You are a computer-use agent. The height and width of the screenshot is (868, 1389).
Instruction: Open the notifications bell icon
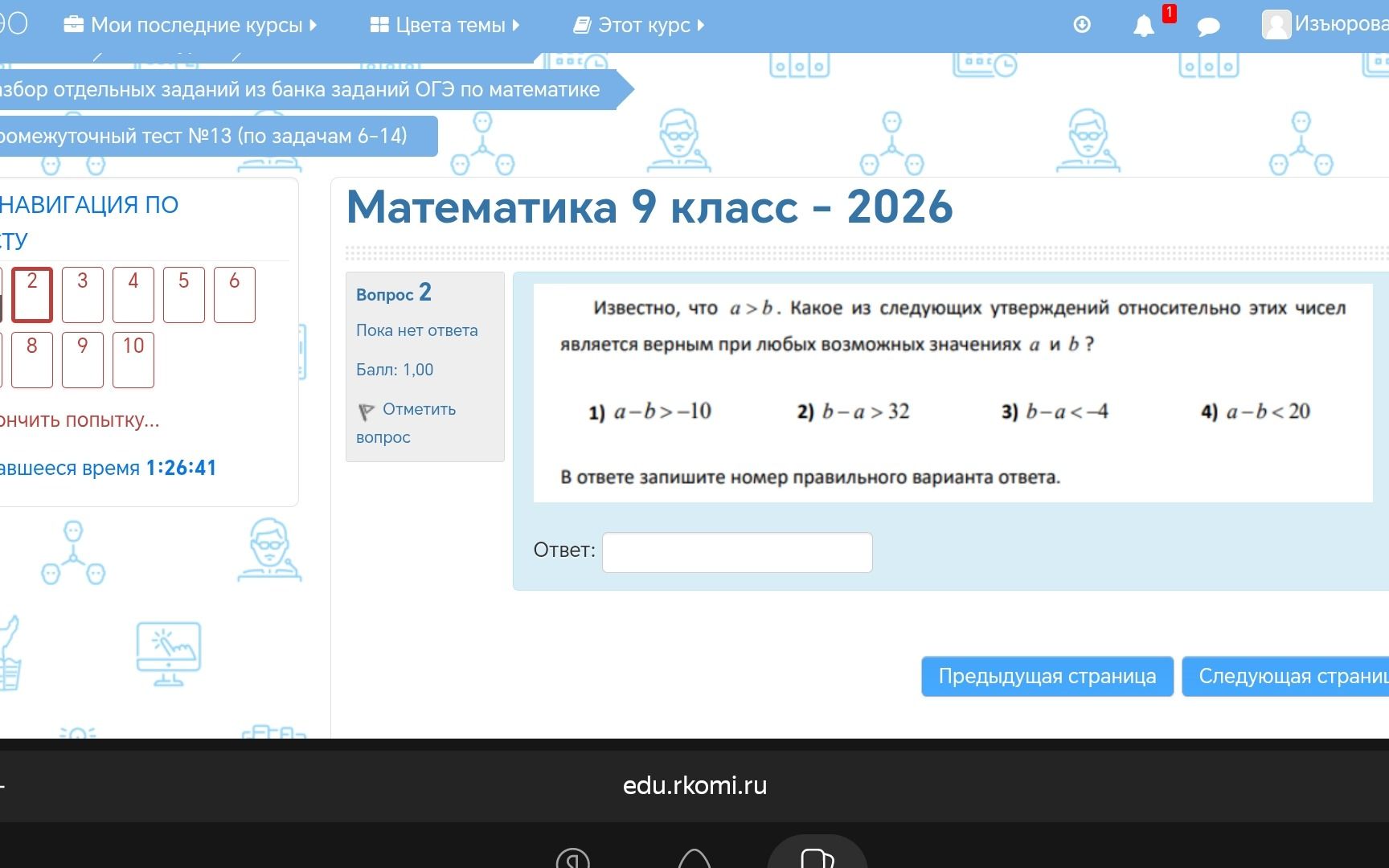[x=1144, y=27]
